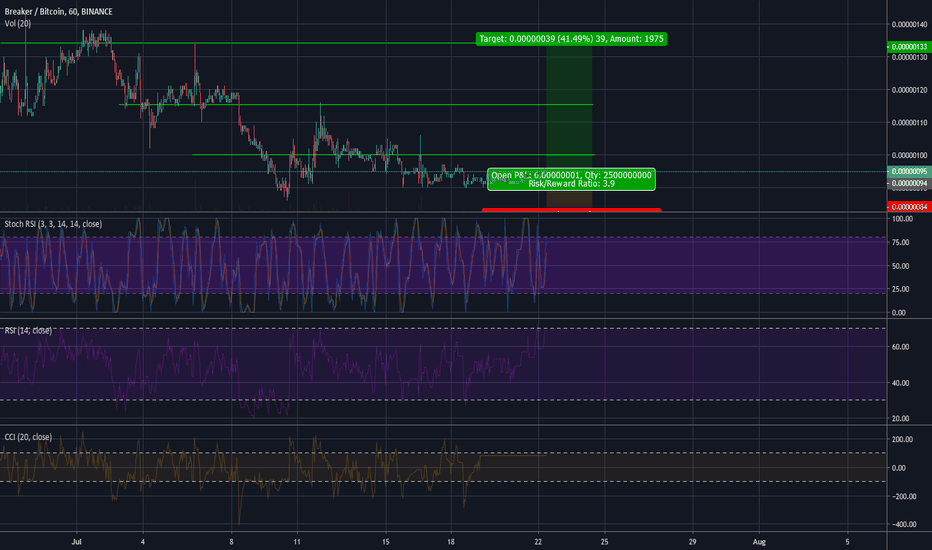932x550 pixels.
Task: Click the 'Aug' date on the time axis
Action: (759, 542)
